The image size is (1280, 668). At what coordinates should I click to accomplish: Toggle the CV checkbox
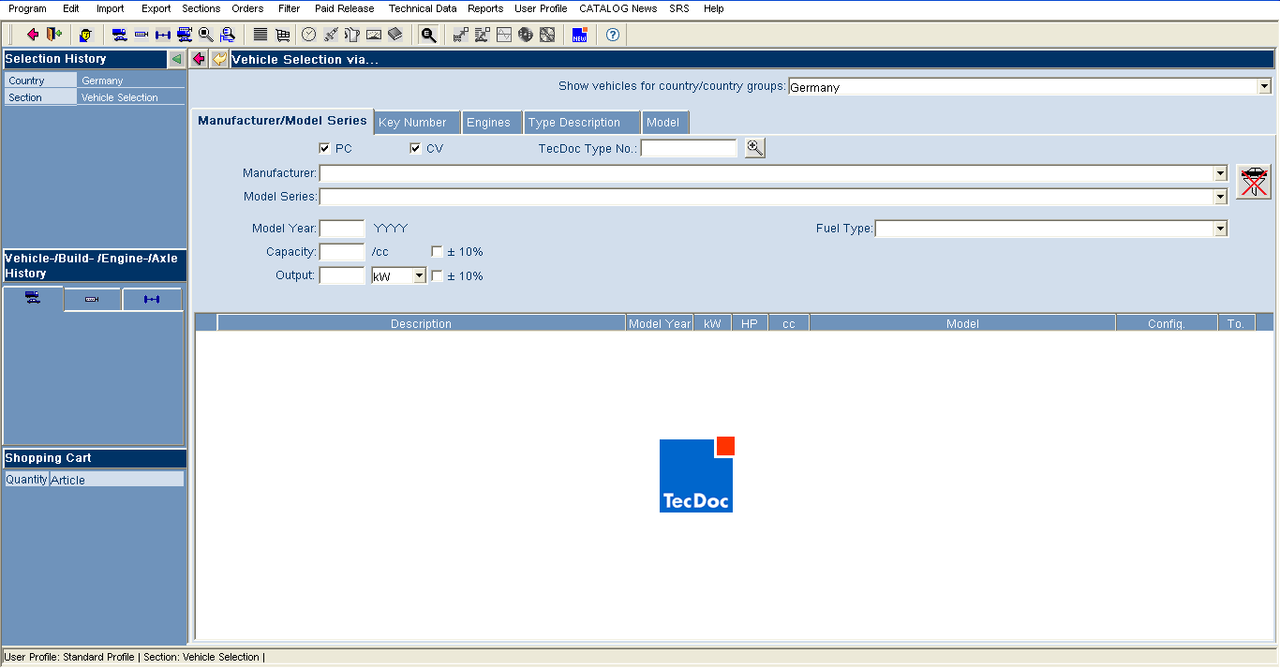(416, 148)
